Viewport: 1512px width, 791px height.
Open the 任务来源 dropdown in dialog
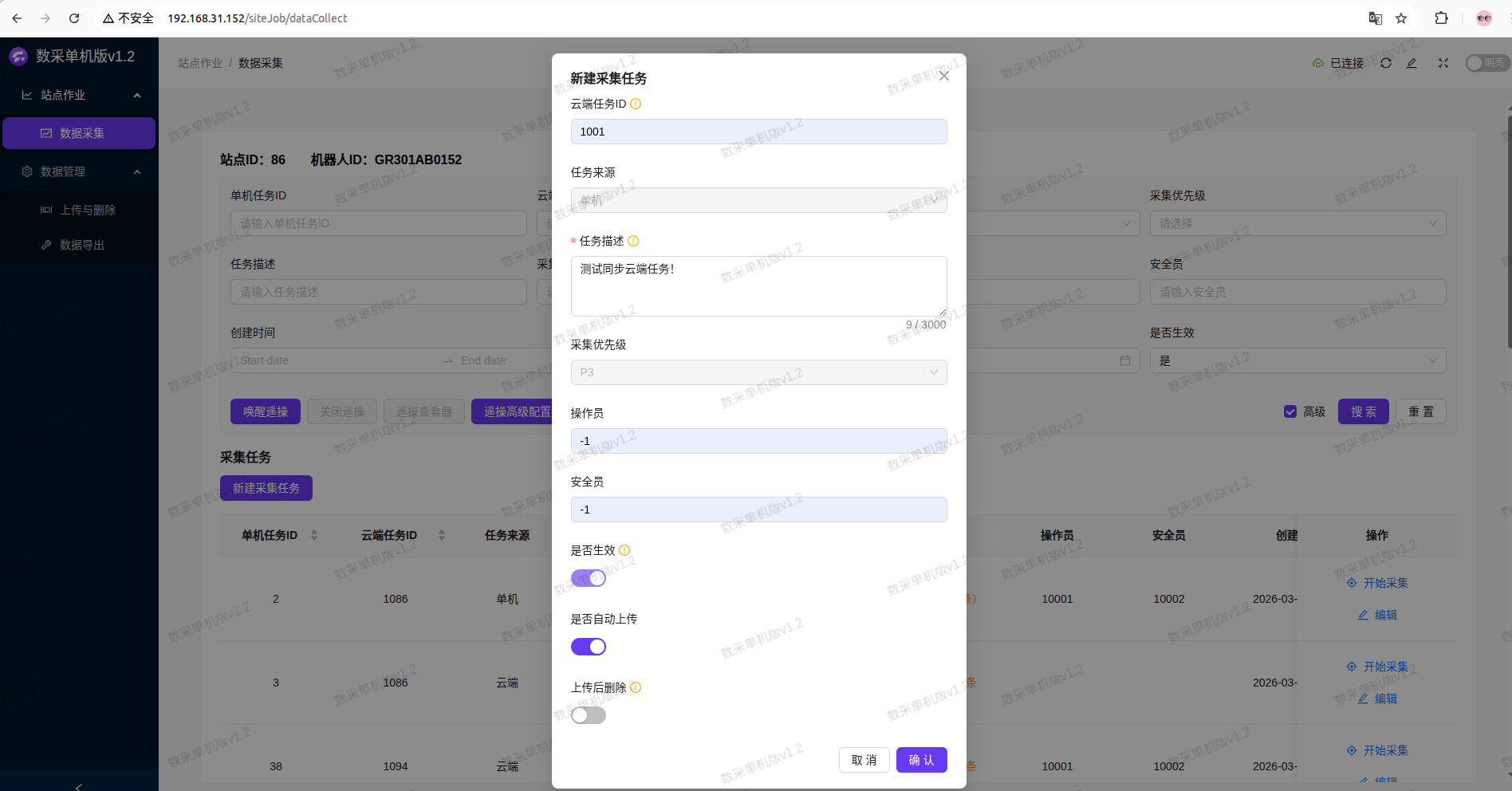pos(758,200)
